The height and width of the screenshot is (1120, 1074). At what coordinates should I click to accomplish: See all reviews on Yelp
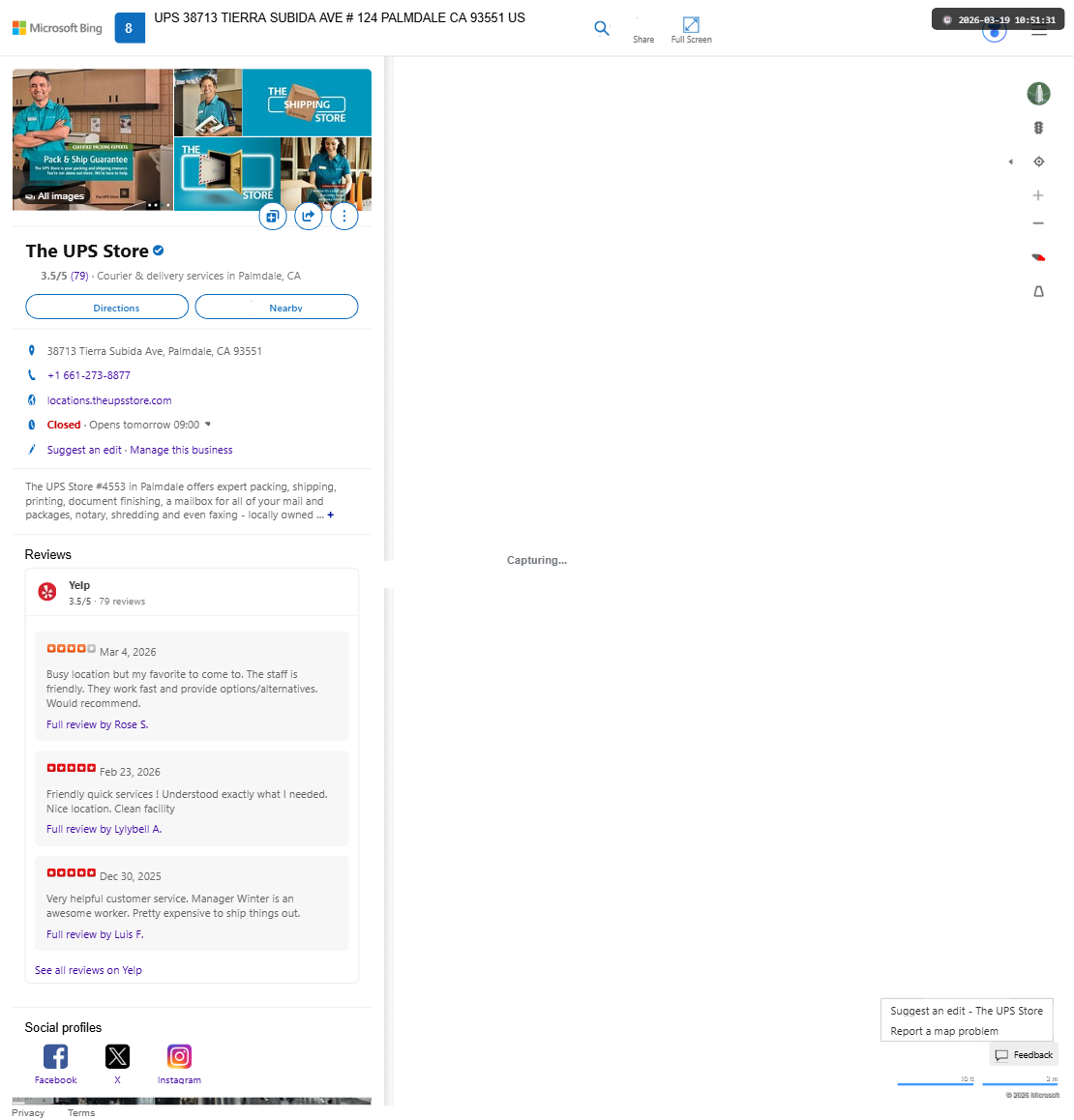(x=89, y=970)
